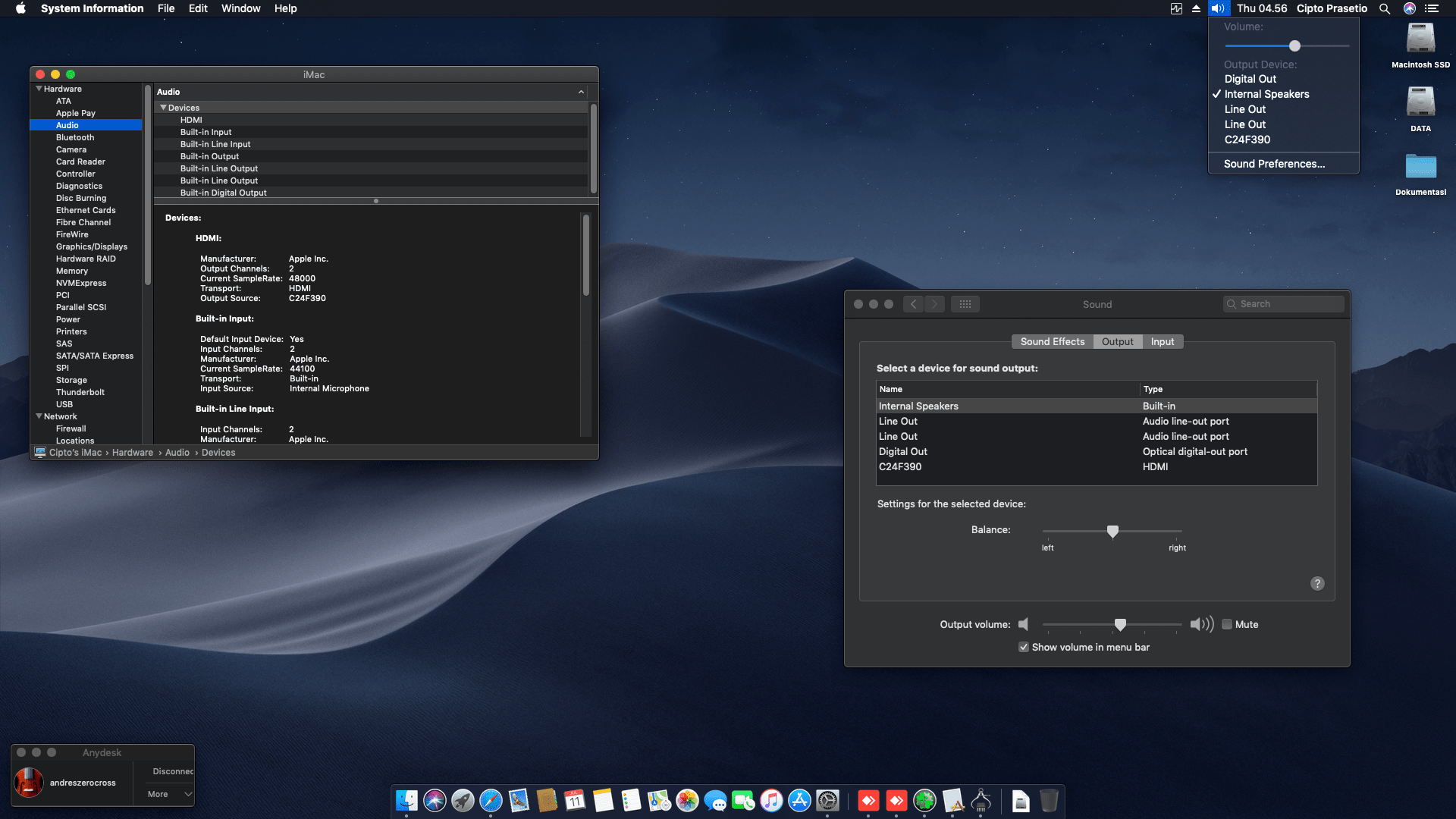Image resolution: width=1456 pixels, height=819 pixels.
Task: Click the Show All grid button in Sound
Action: click(x=965, y=304)
